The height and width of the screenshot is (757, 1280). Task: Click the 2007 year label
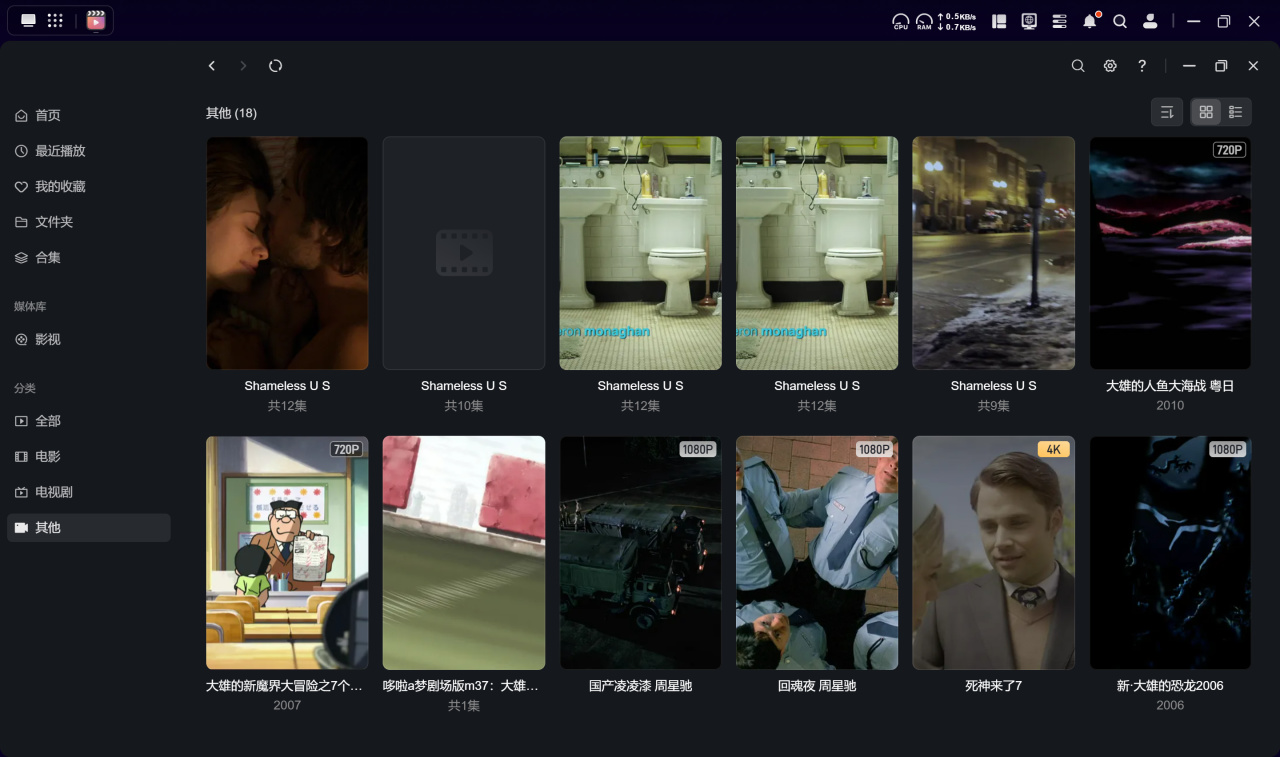287,706
